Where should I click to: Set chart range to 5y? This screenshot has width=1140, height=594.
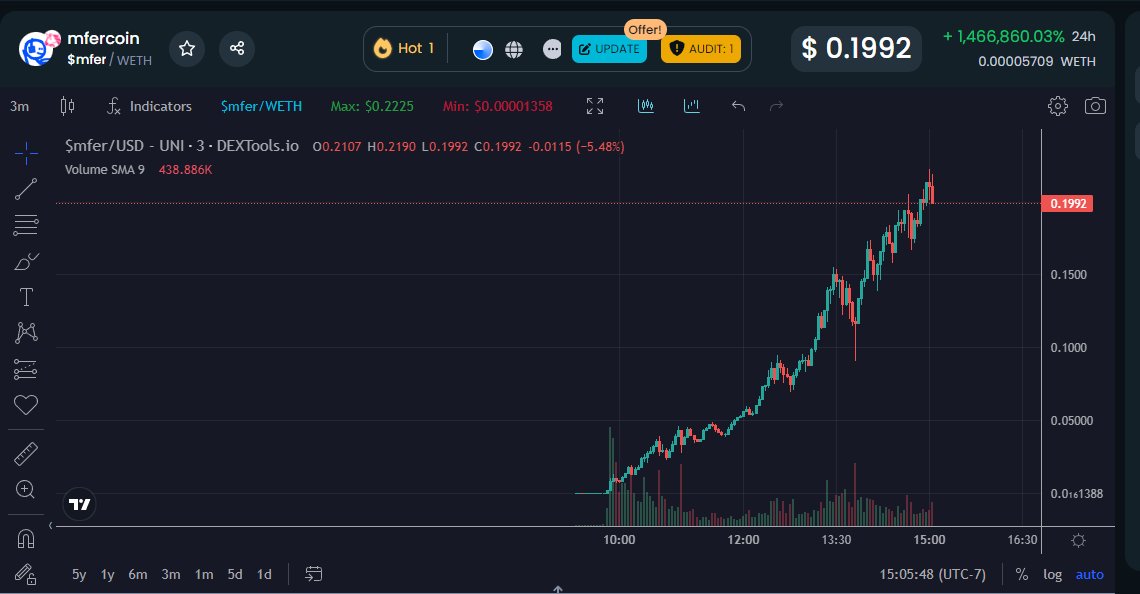[x=79, y=574]
